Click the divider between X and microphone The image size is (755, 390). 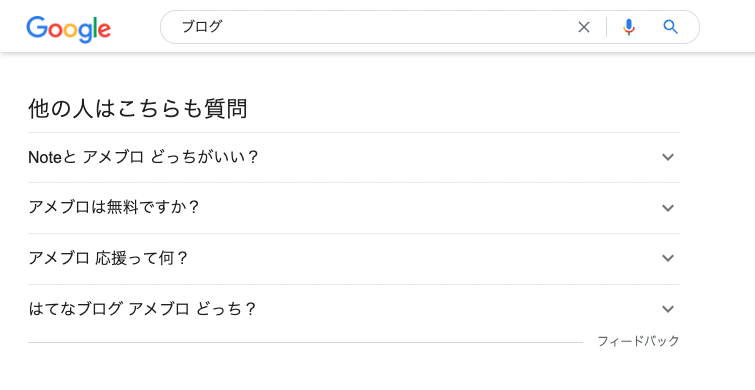[x=606, y=27]
